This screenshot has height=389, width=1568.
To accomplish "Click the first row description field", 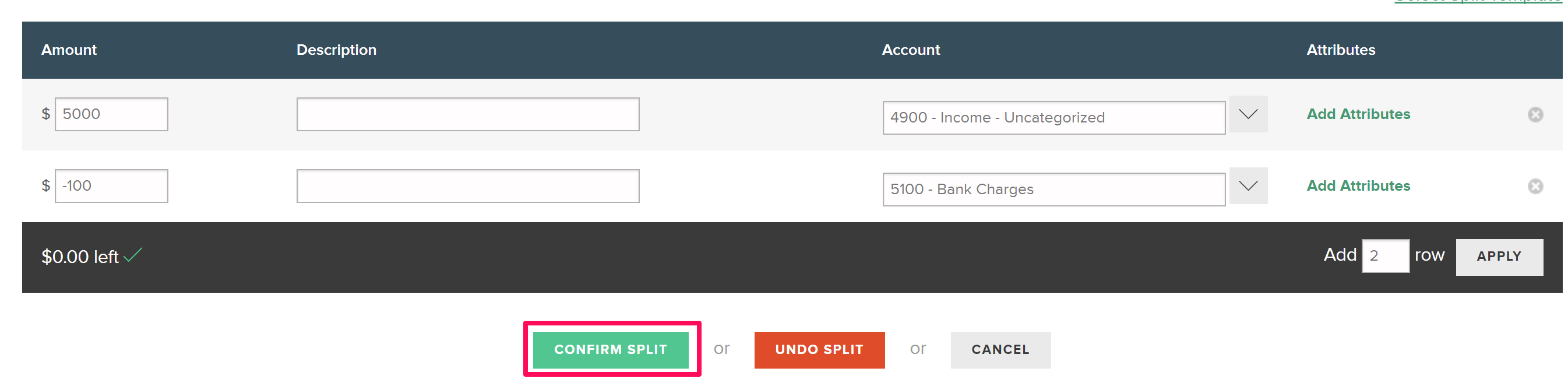I will [x=467, y=114].
